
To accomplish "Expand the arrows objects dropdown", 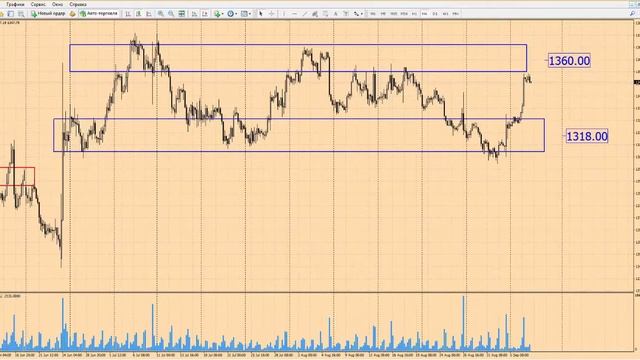I will [x=362, y=14].
